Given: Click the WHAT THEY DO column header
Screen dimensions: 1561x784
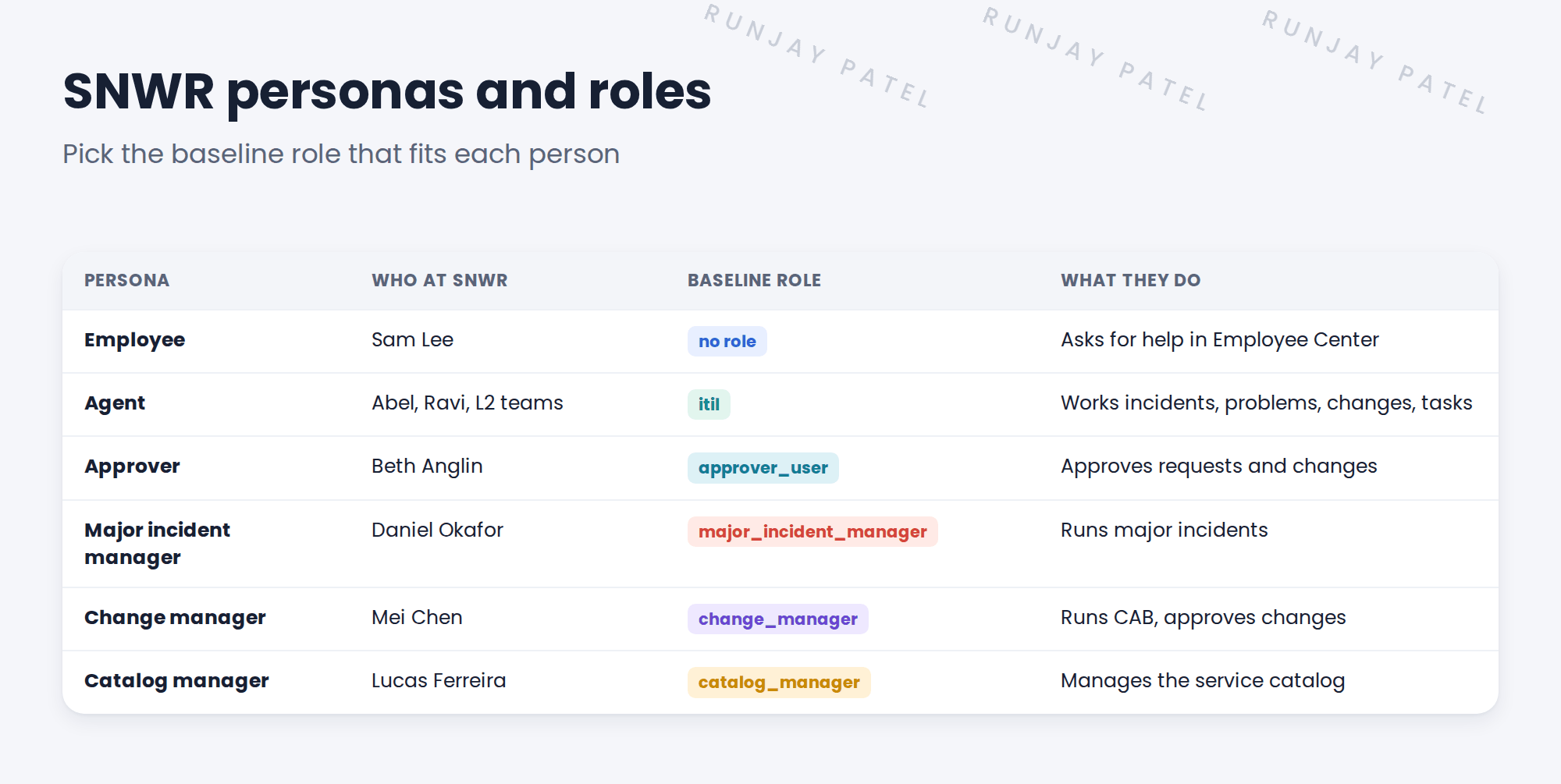Looking at the screenshot, I should coord(1130,280).
